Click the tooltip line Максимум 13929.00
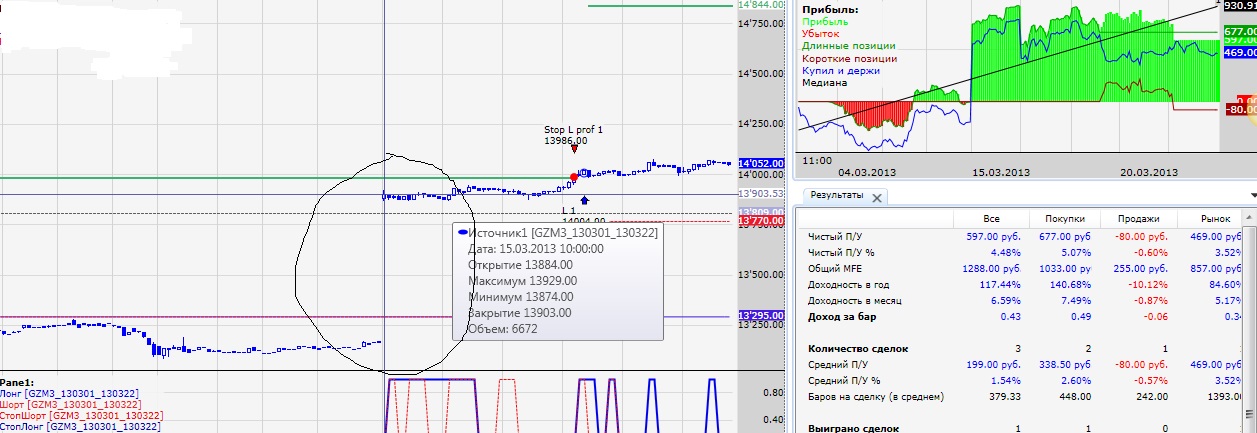Viewport: 1257px width, 433px height. 522,280
